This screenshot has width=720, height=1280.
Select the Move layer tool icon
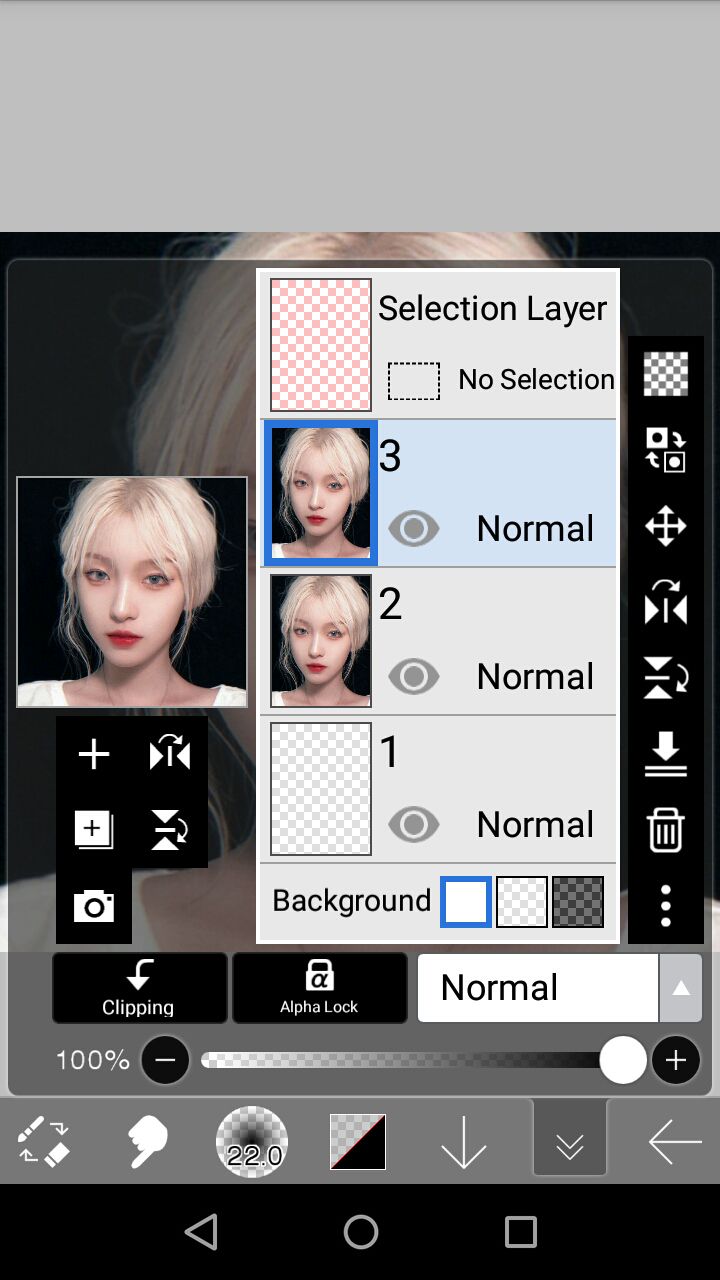(665, 526)
